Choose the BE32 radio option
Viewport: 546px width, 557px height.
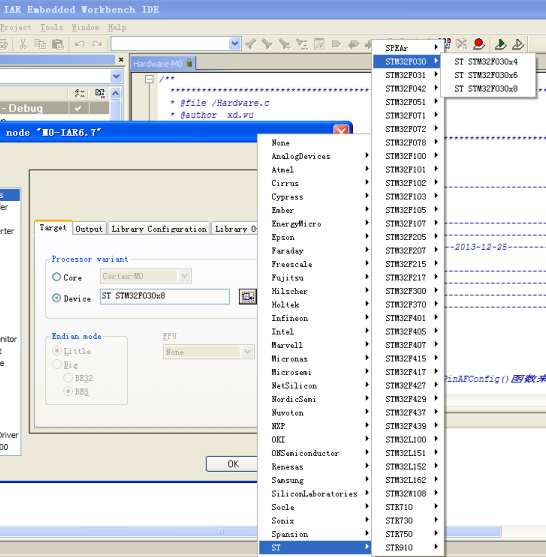[x=67, y=378]
